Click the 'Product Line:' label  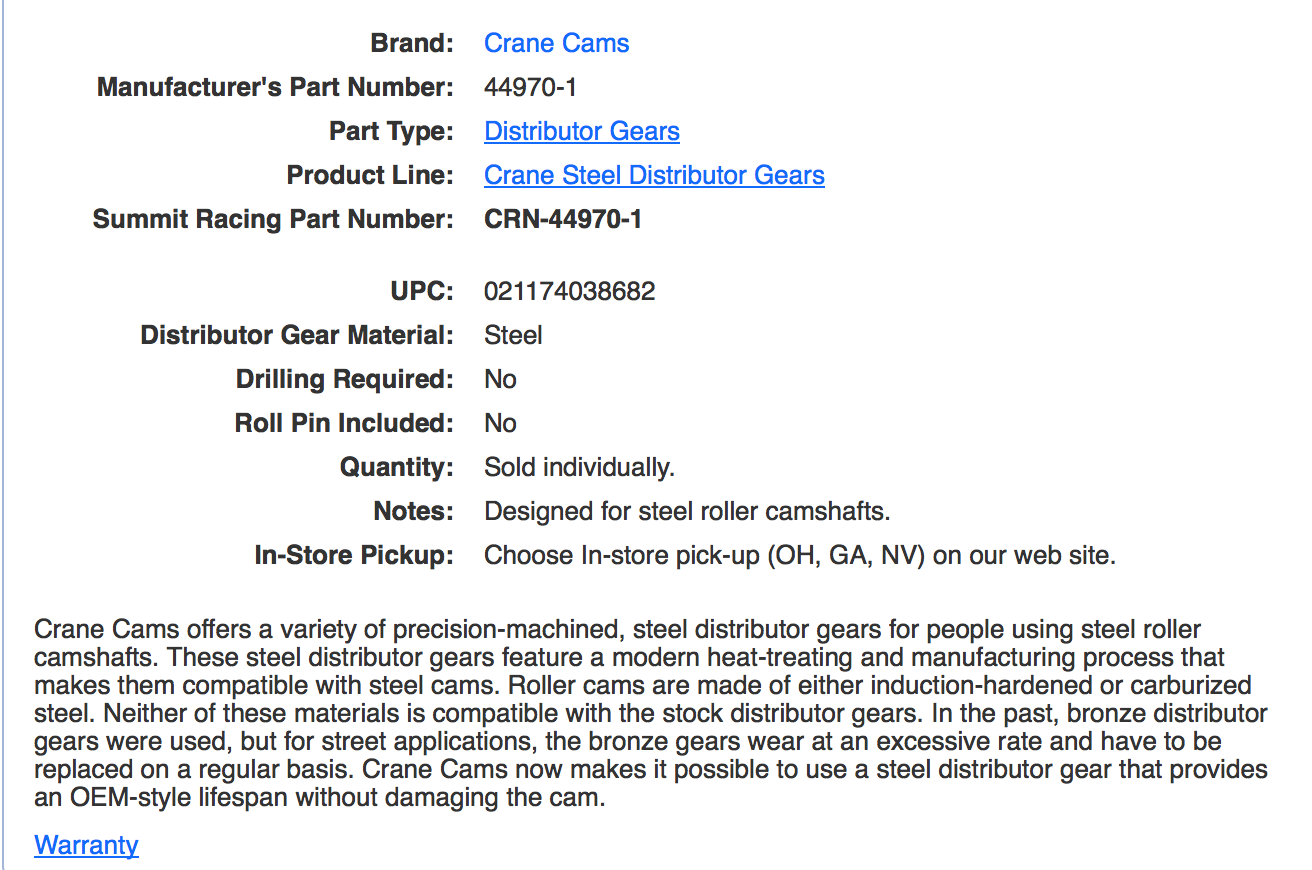coord(370,176)
